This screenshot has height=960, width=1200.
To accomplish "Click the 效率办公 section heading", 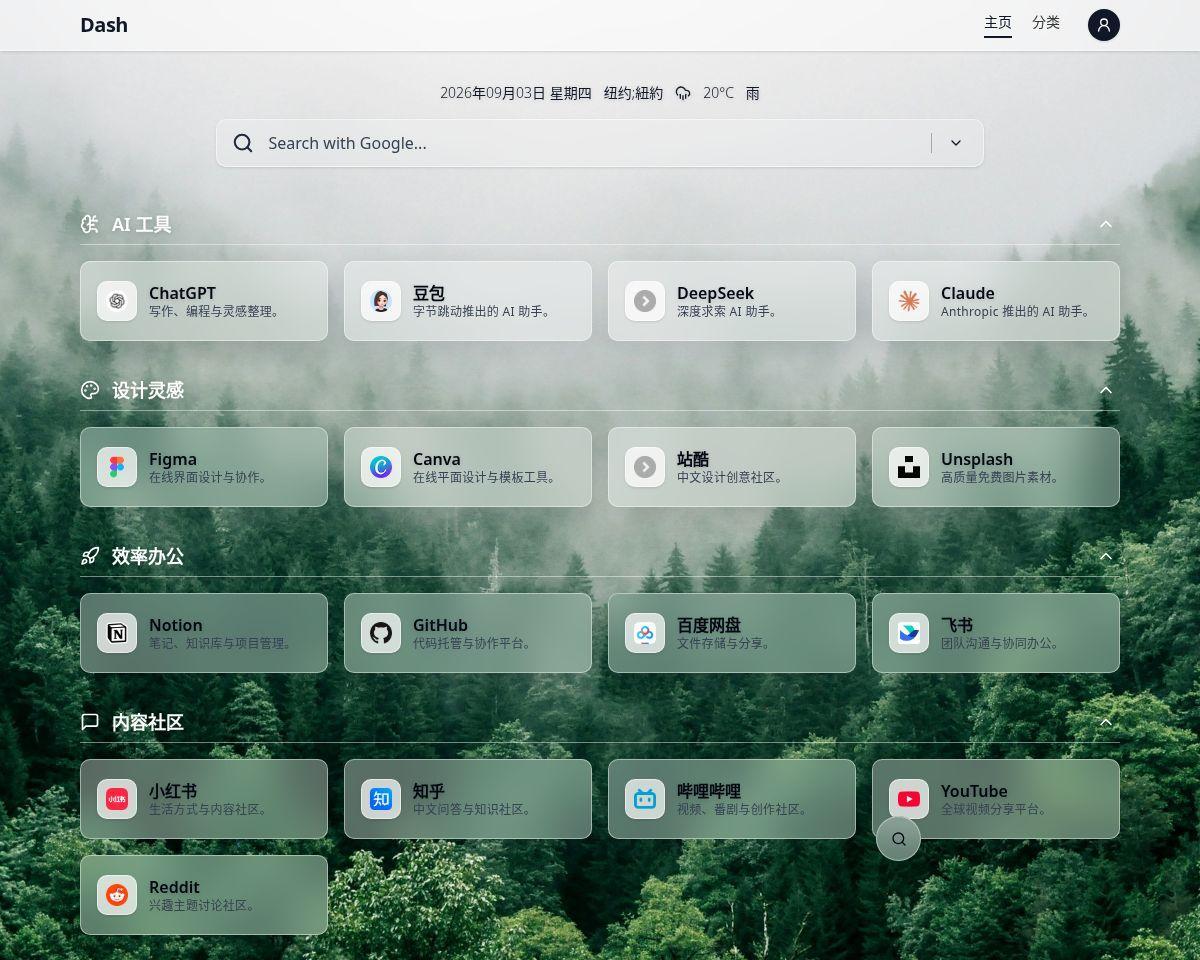I will point(148,556).
